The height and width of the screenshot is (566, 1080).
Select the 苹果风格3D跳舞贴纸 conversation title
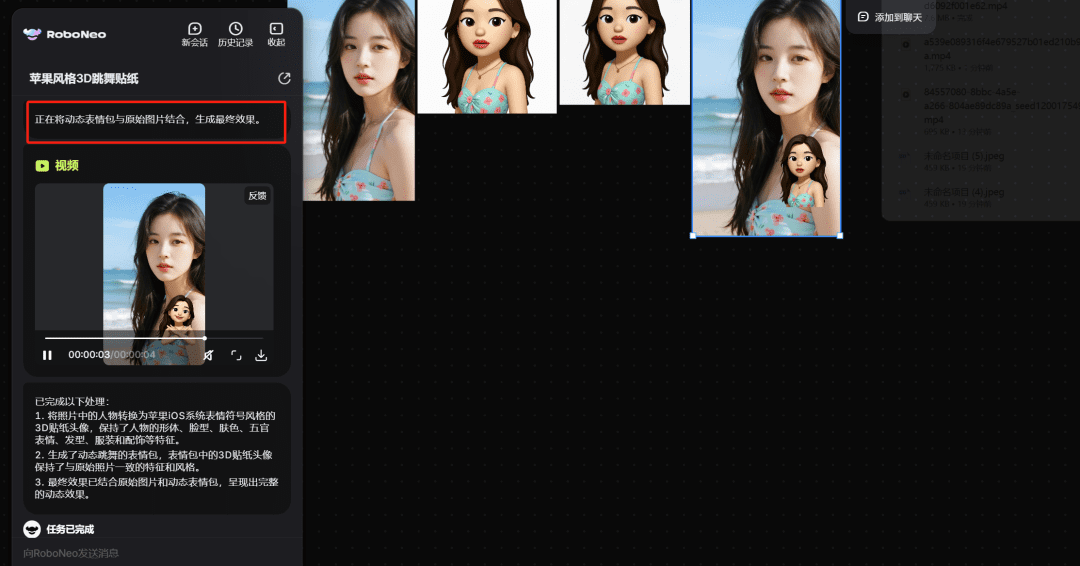[x=84, y=78]
